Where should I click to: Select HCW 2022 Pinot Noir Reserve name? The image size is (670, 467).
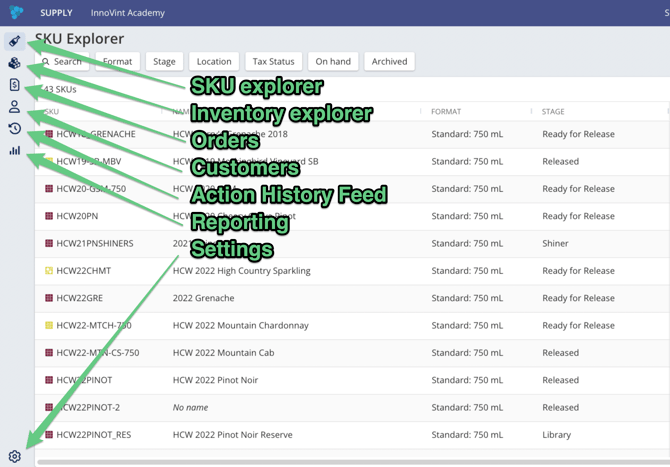[232, 435]
